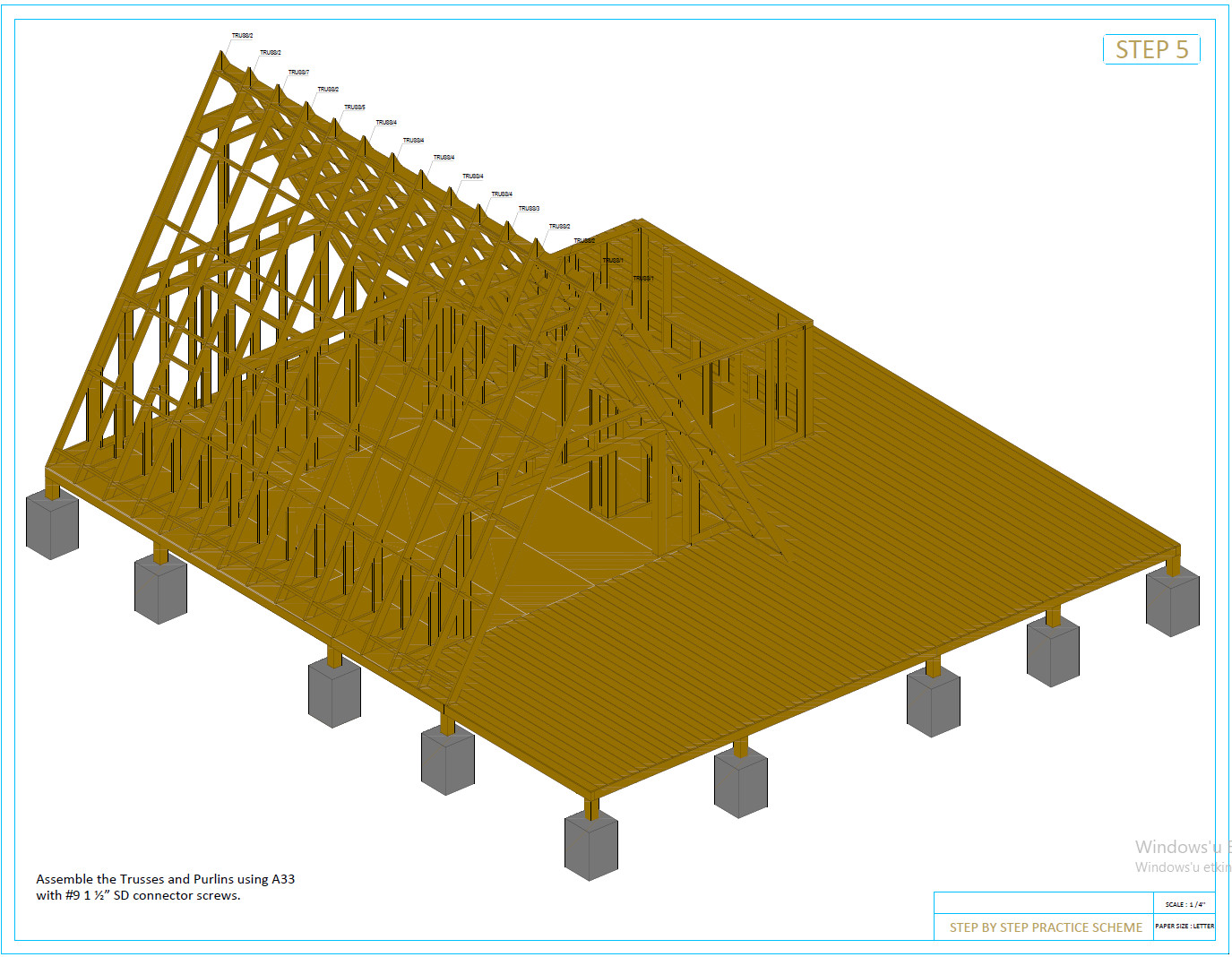Select the "TRUSS/3" truss label

tap(529, 208)
